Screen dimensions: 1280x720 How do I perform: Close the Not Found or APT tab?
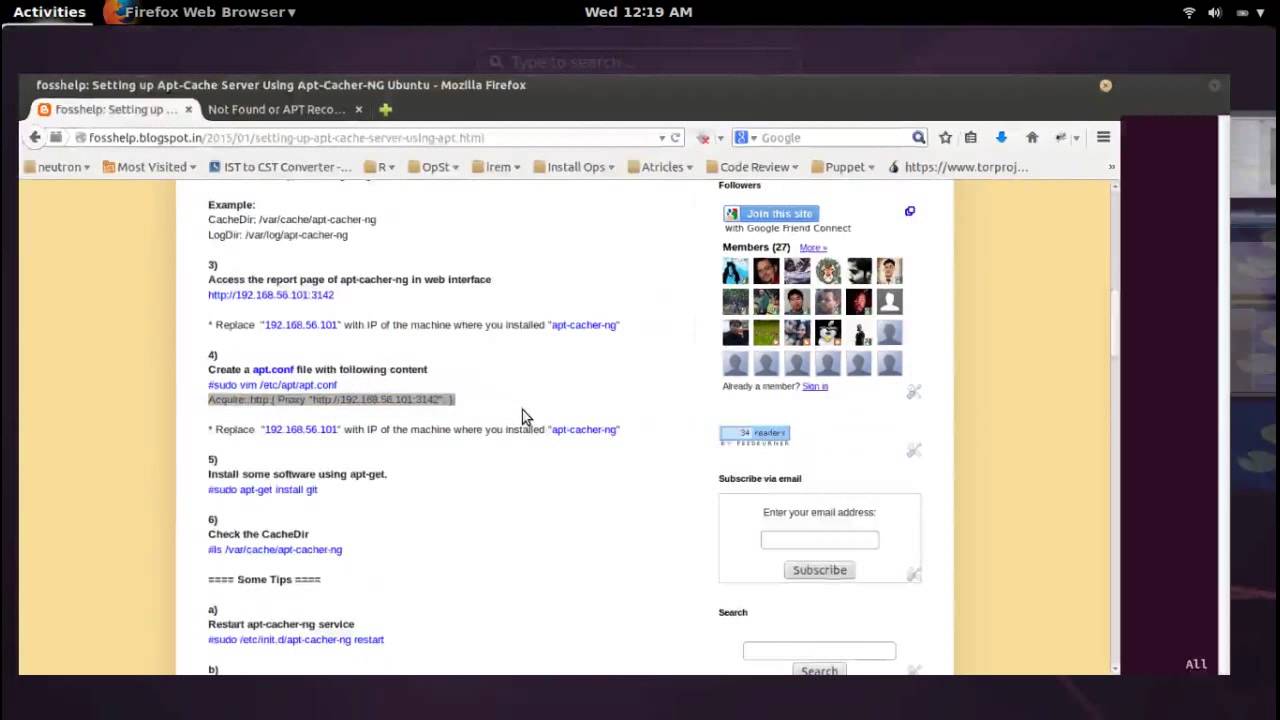click(358, 109)
